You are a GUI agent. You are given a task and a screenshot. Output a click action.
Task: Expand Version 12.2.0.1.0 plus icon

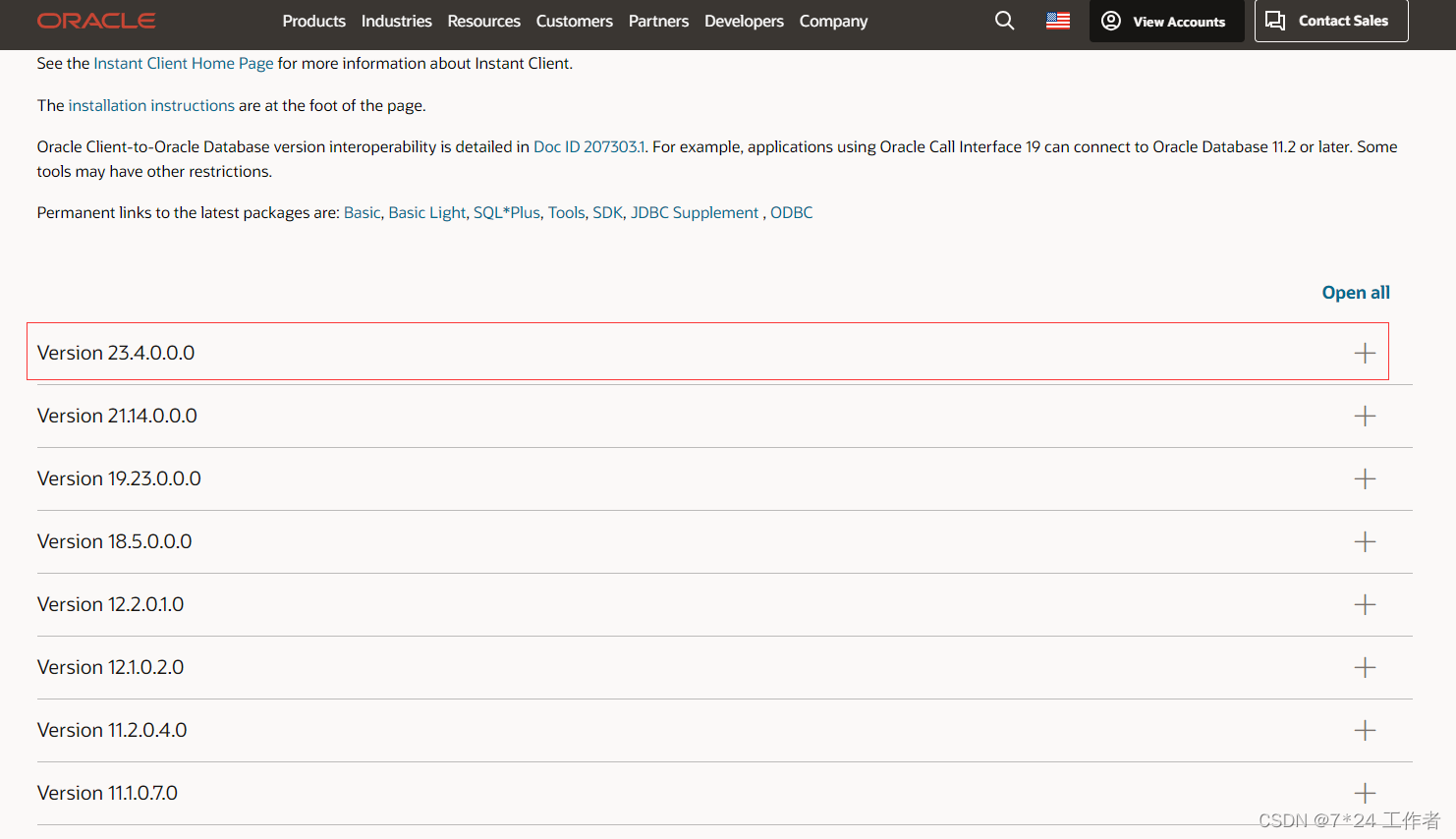pyautogui.click(x=1365, y=604)
